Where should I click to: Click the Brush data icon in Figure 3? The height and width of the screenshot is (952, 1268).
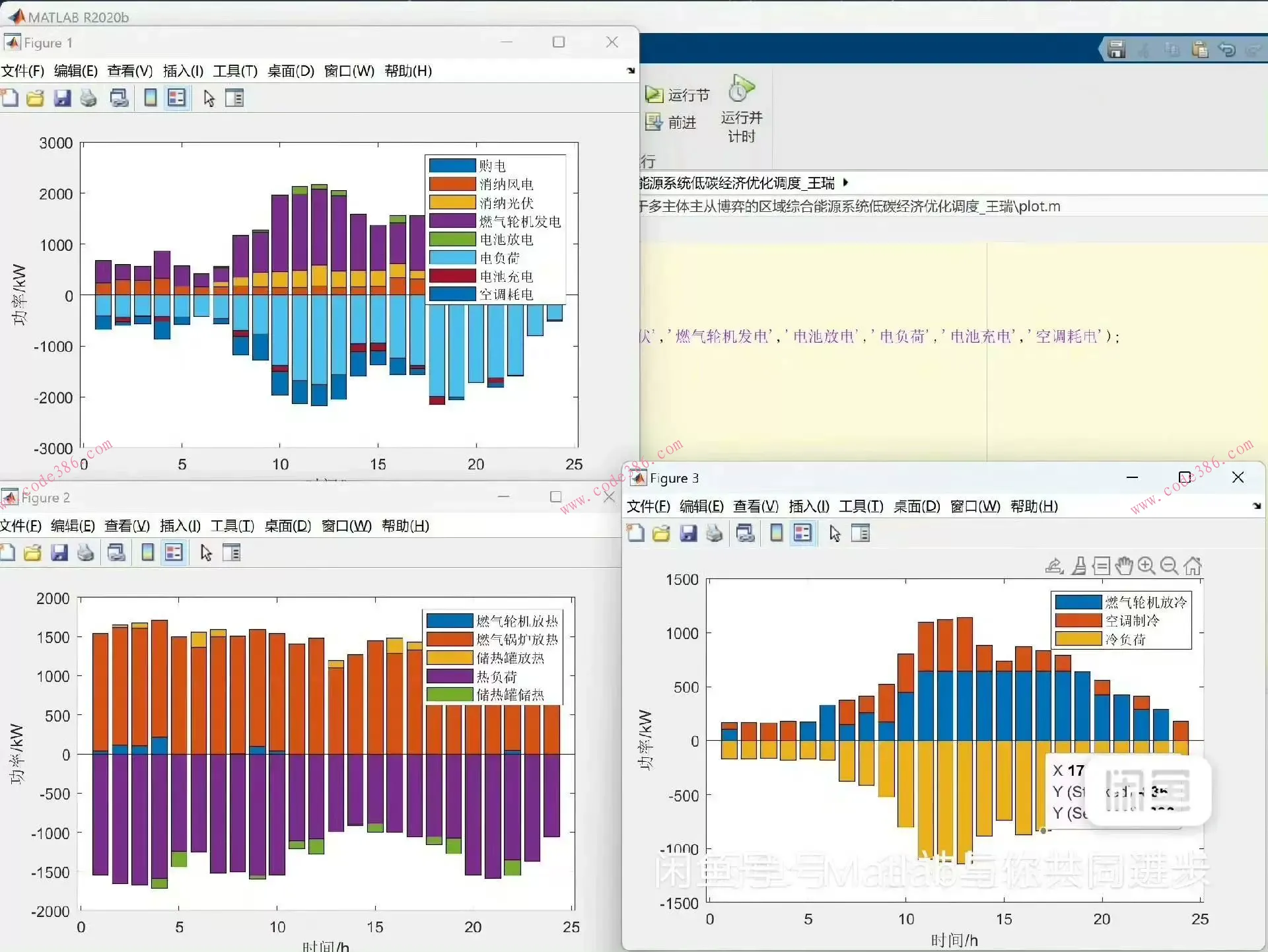pos(1078,566)
